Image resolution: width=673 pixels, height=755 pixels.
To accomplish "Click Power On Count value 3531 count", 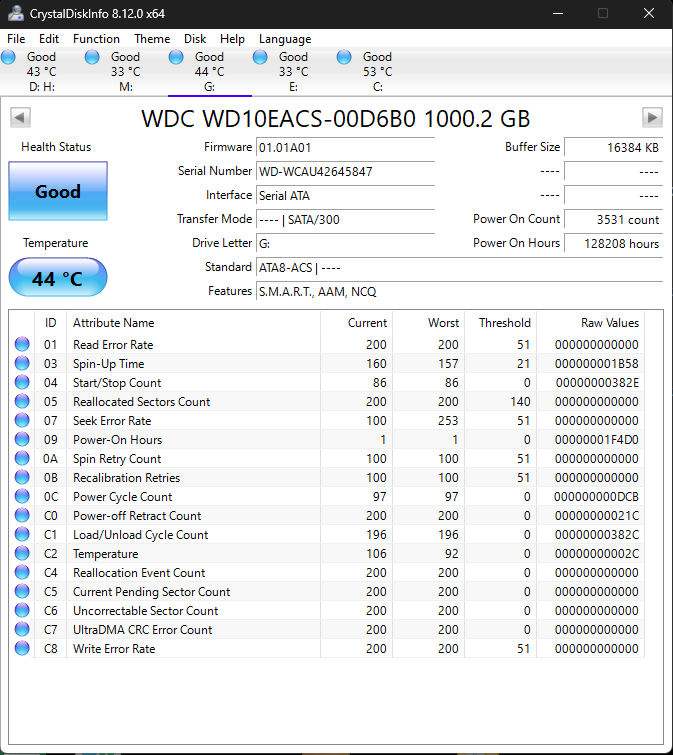I will pyautogui.click(x=614, y=220).
